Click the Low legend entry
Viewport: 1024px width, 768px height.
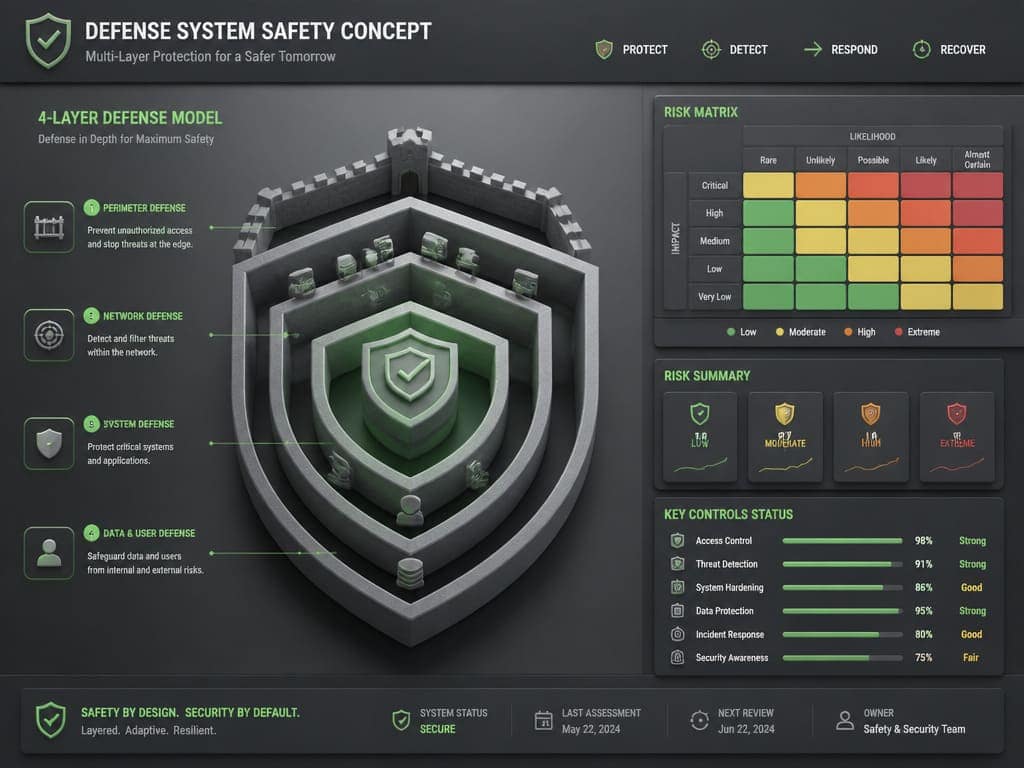pos(742,332)
